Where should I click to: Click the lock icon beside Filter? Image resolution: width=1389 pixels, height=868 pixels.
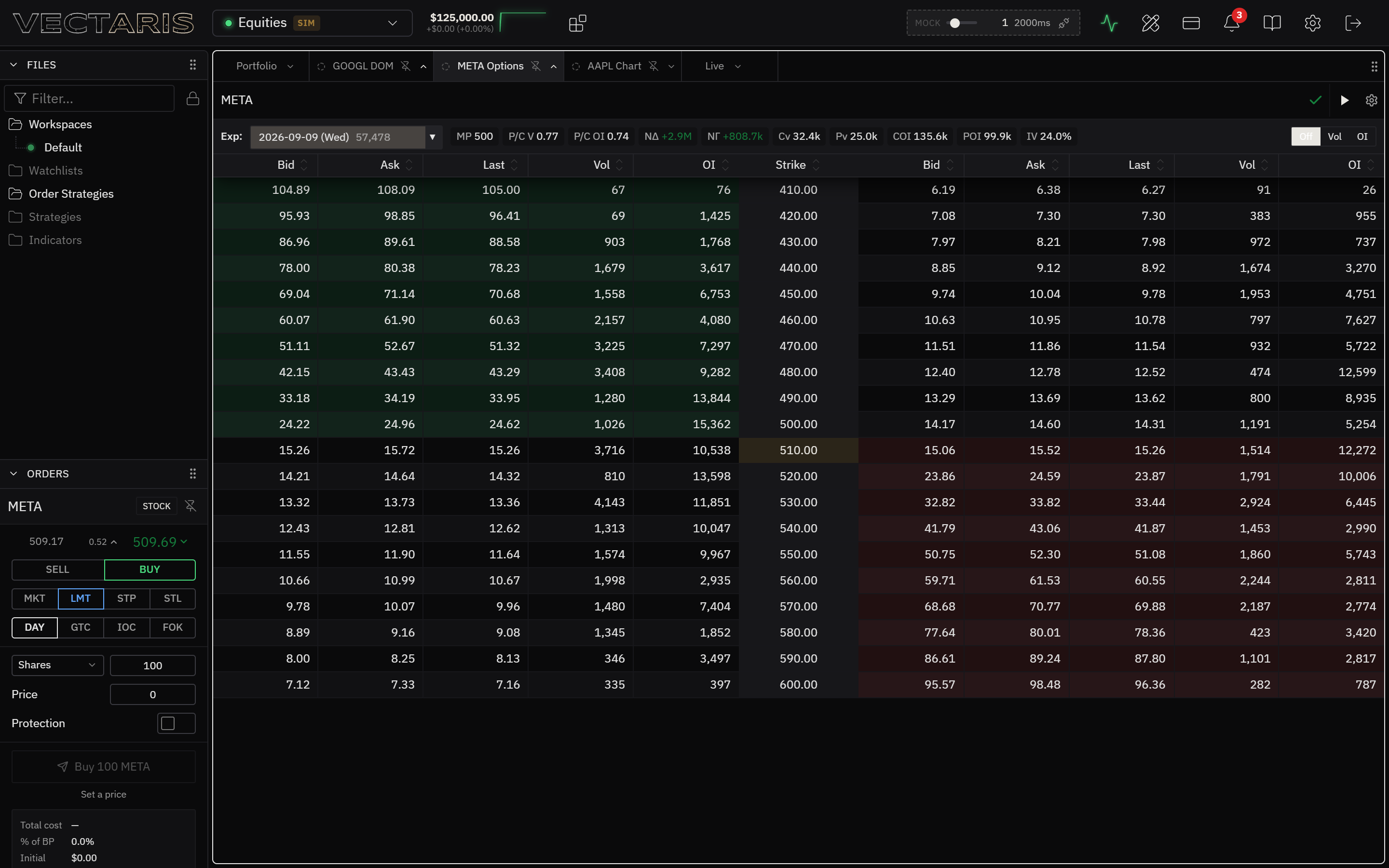[x=193, y=99]
